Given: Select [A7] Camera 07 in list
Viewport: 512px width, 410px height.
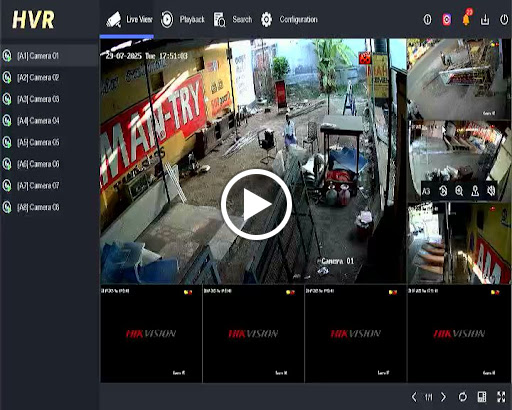Looking at the screenshot, I should point(49,186).
